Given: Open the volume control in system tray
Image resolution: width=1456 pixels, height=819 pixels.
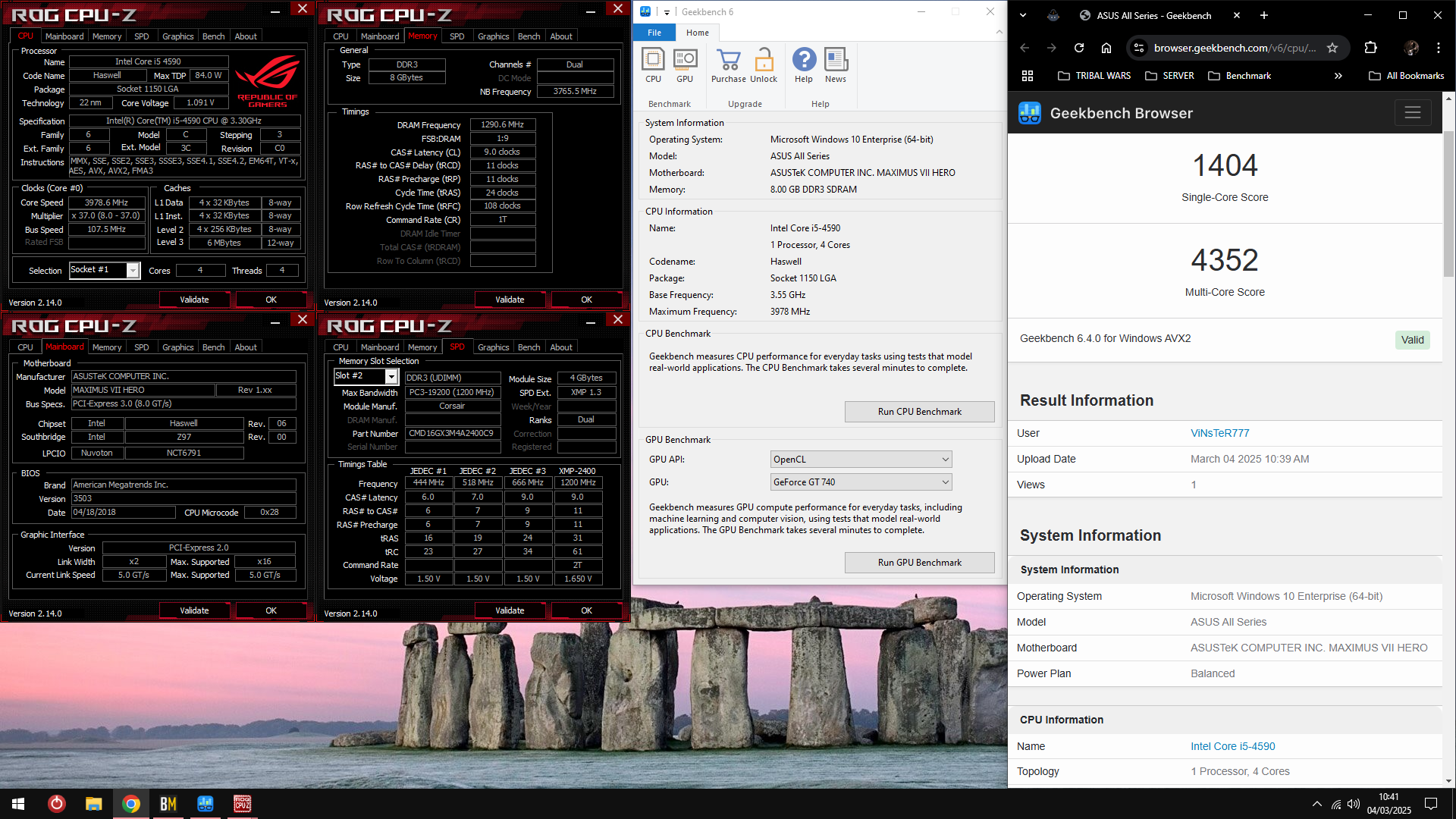Looking at the screenshot, I should click(x=1354, y=804).
